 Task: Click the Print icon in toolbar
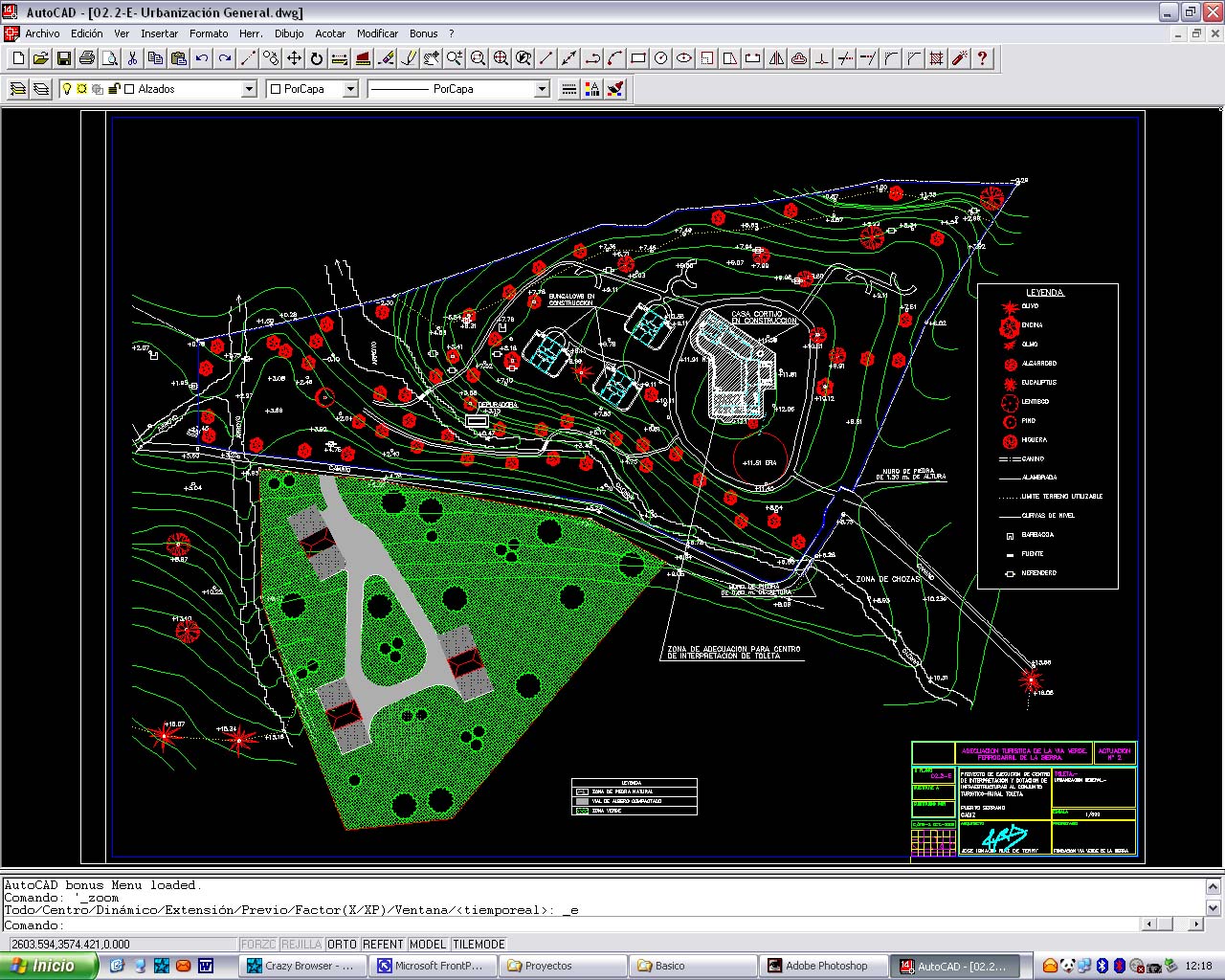click(x=87, y=58)
